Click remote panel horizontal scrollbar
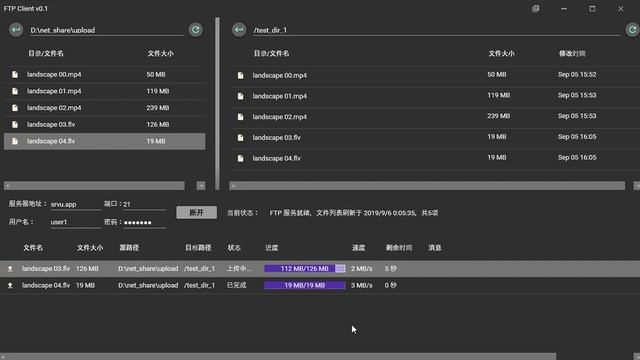Image resolution: width=640 pixels, height=360 pixels. pyautogui.click(x=427, y=186)
